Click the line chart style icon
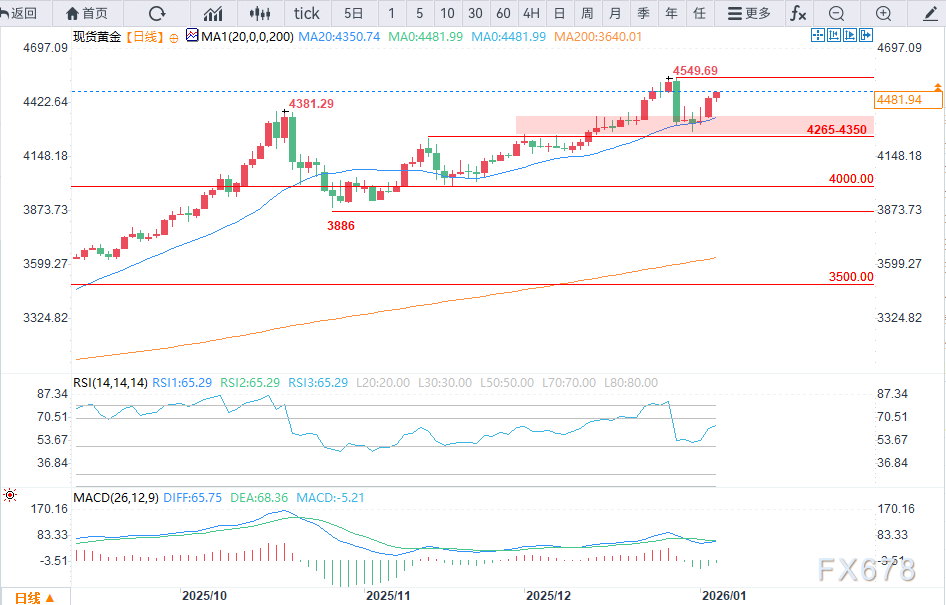The width and height of the screenshot is (946, 605). [x=213, y=13]
